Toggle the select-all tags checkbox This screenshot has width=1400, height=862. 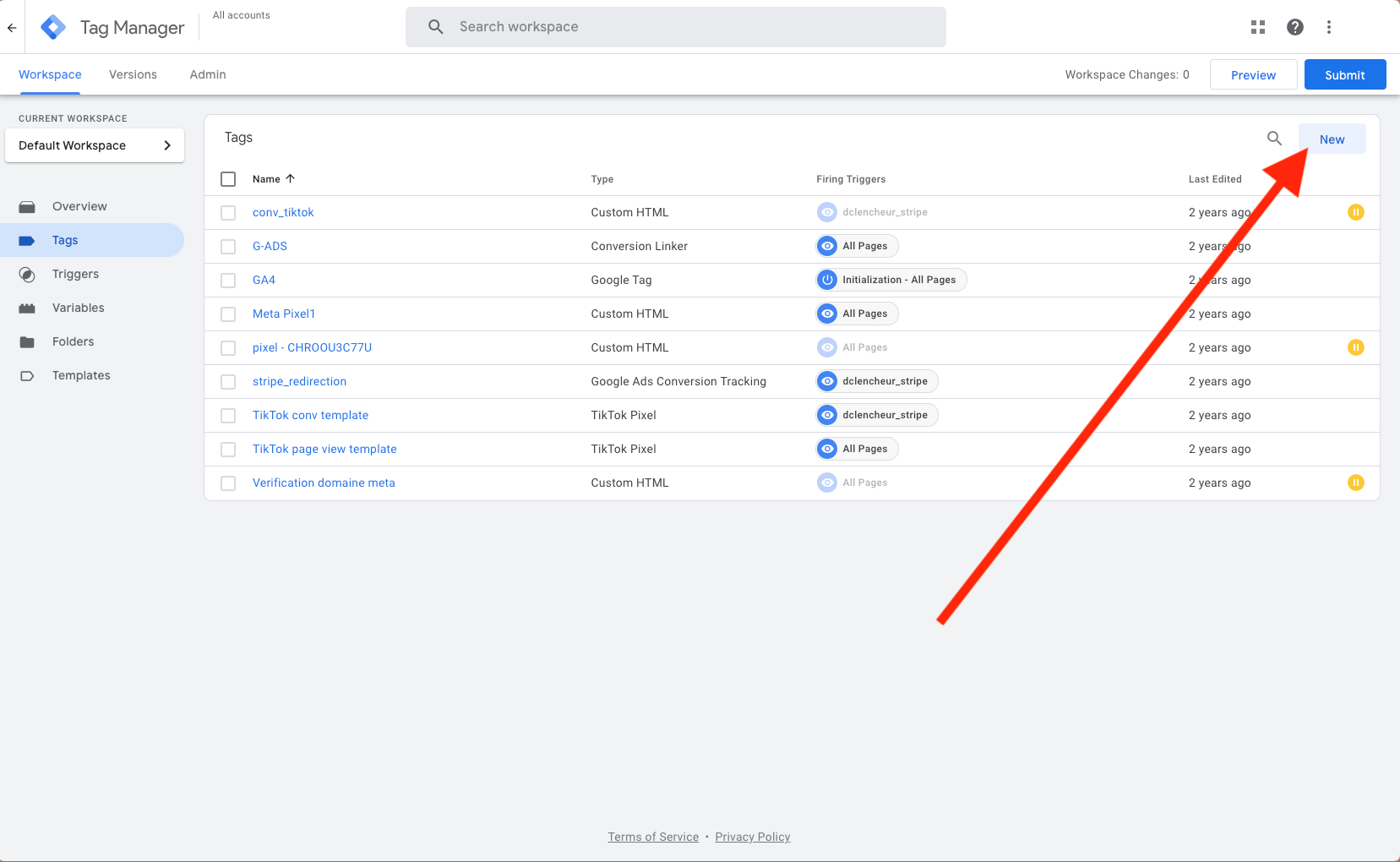click(228, 179)
